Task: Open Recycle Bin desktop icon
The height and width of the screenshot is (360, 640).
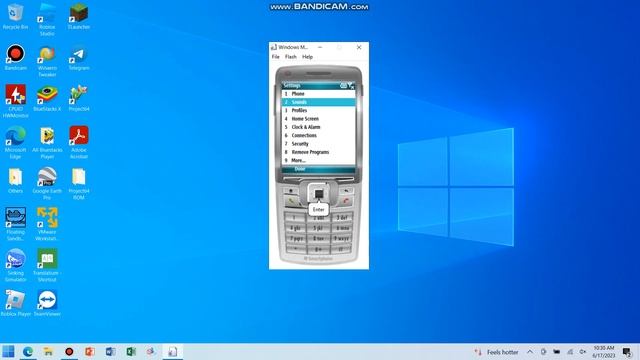Action: pos(16,16)
